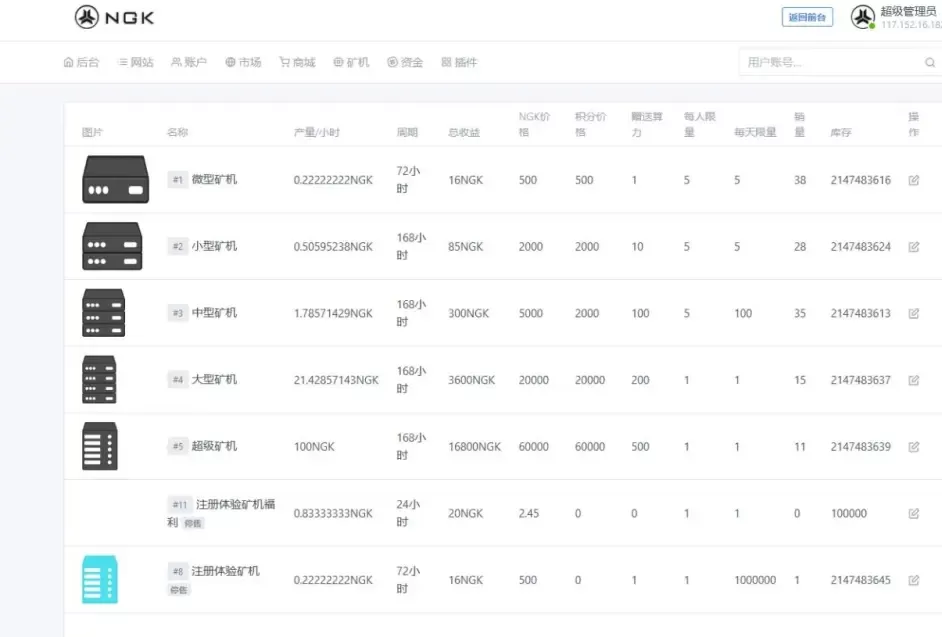
Task: Select the 大型矿机 name
Action: 214,379
